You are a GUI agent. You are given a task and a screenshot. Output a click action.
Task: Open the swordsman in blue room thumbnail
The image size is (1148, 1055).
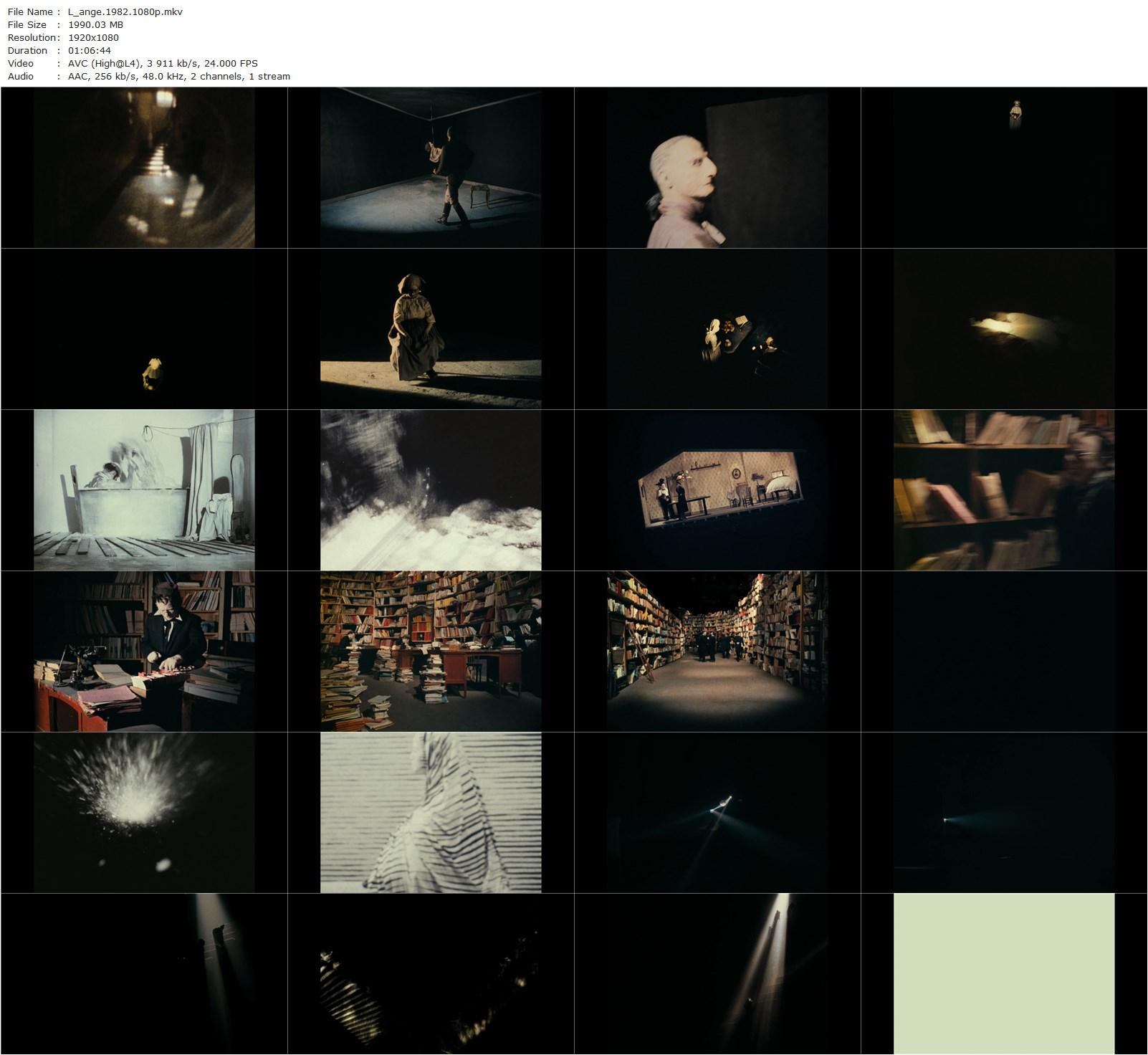click(x=431, y=168)
